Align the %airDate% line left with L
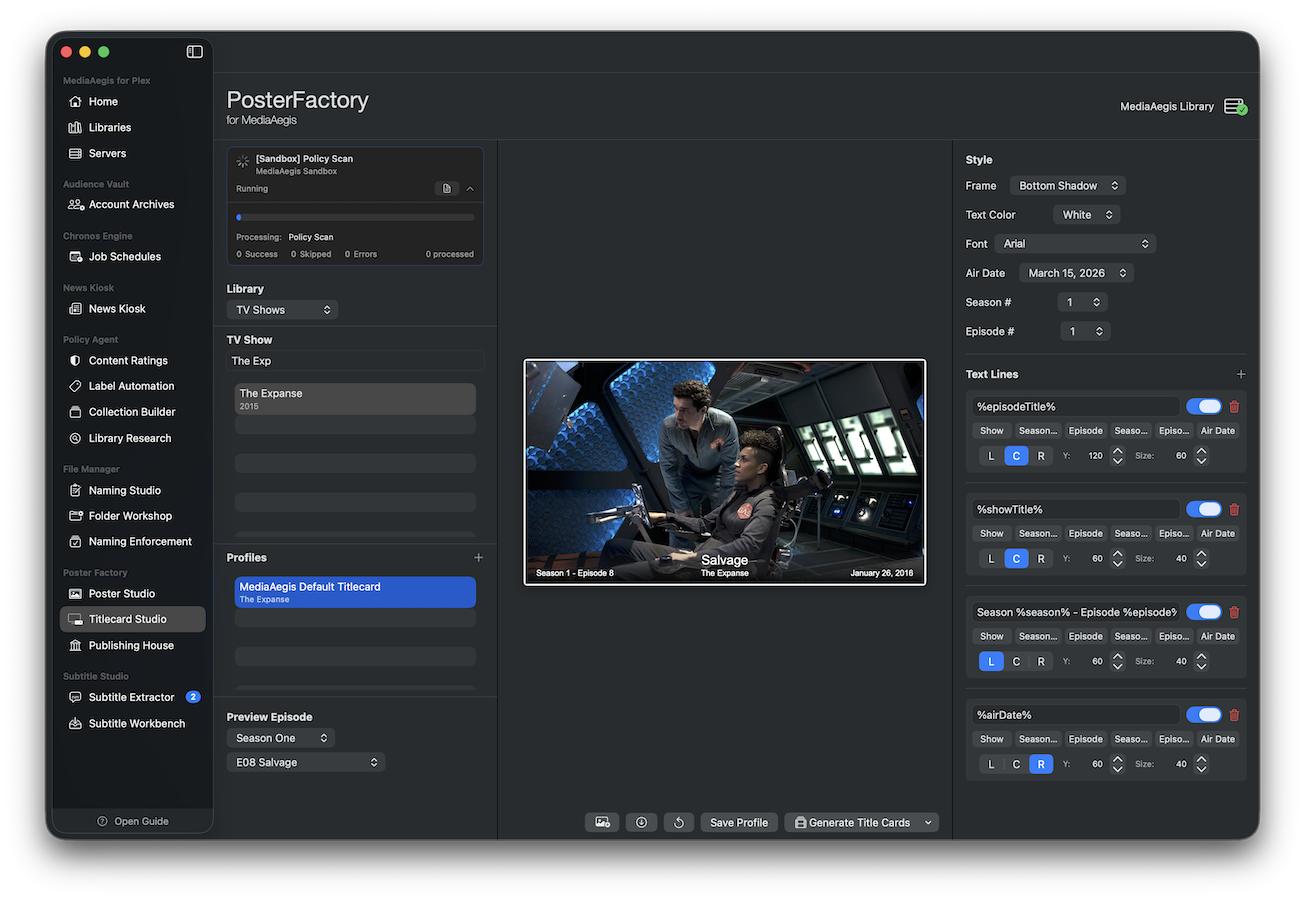Image resolution: width=1305 pixels, height=900 pixels. [x=991, y=764]
